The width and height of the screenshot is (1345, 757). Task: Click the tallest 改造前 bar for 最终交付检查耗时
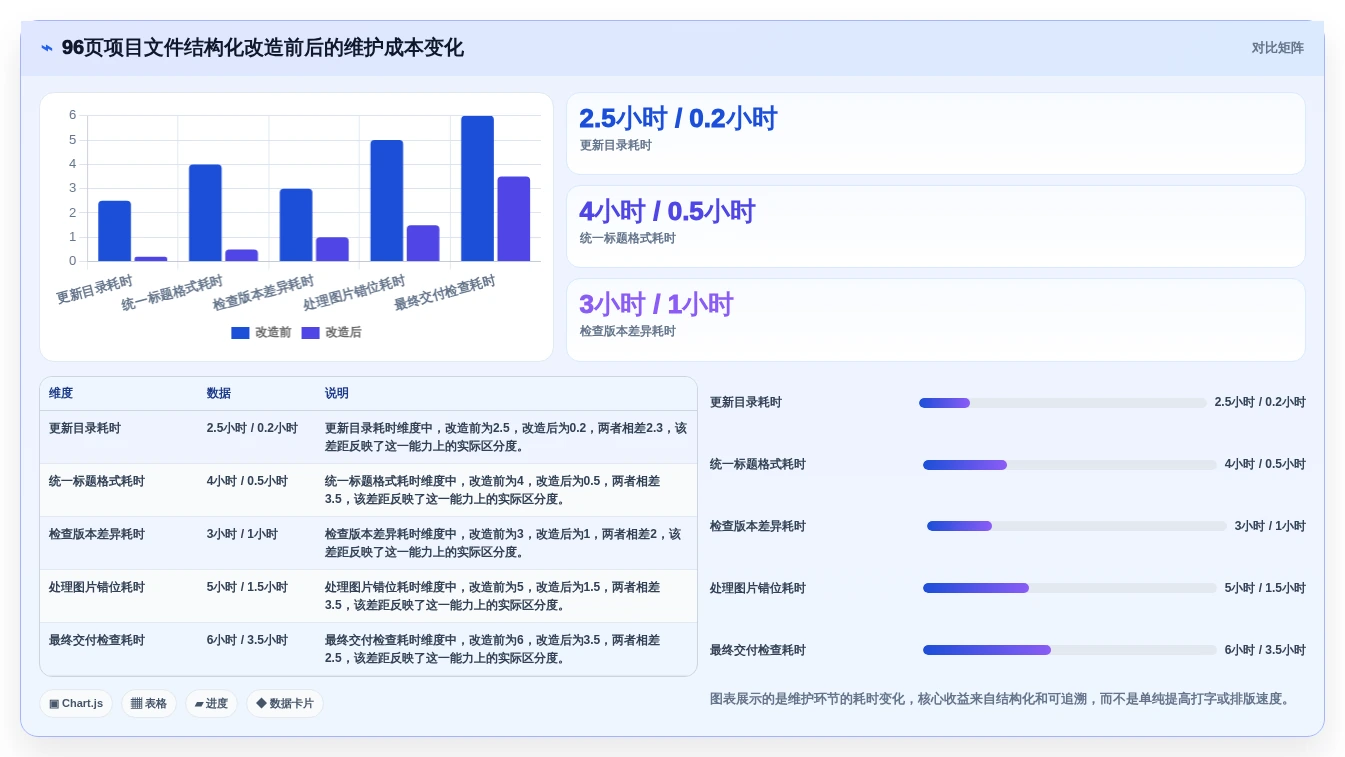(x=477, y=189)
